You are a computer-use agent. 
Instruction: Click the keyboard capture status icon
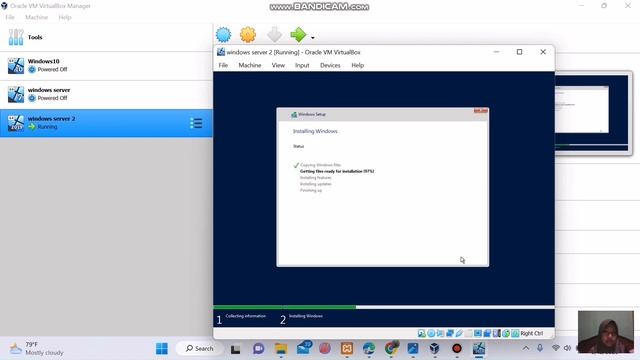[x=516, y=333]
